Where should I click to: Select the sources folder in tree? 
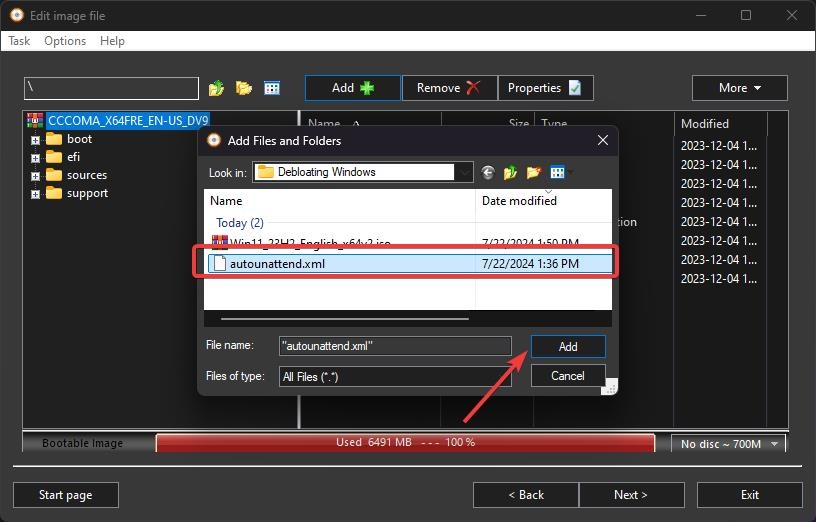(86, 175)
